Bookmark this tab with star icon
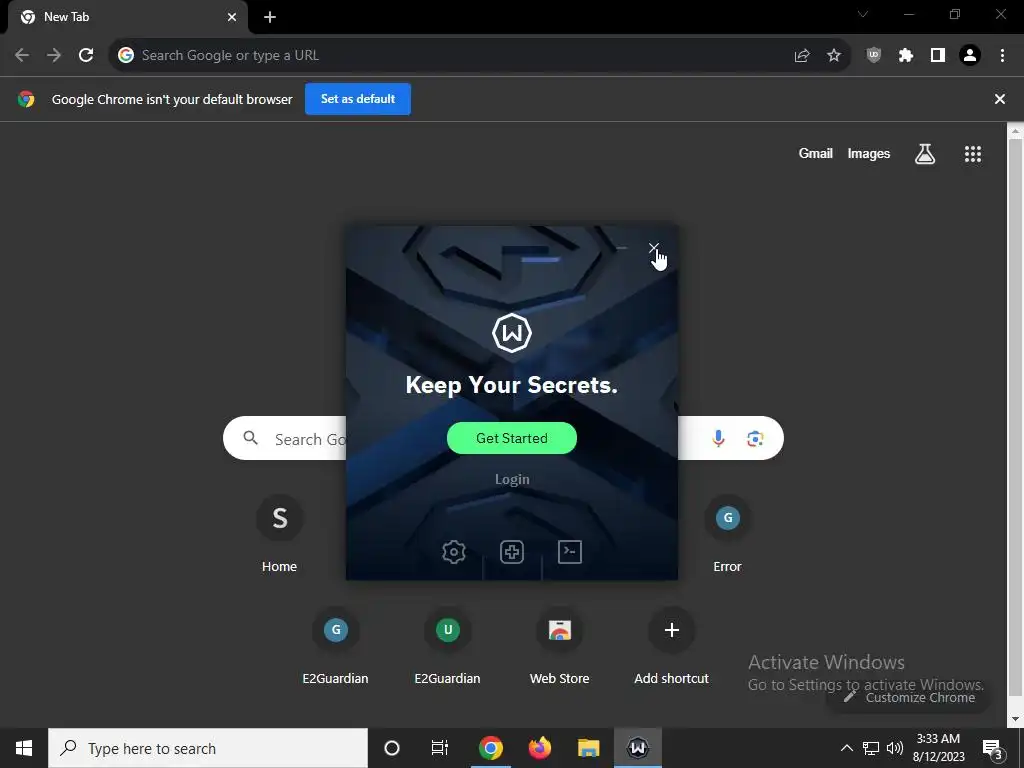 pyautogui.click(x=834, y=56)
